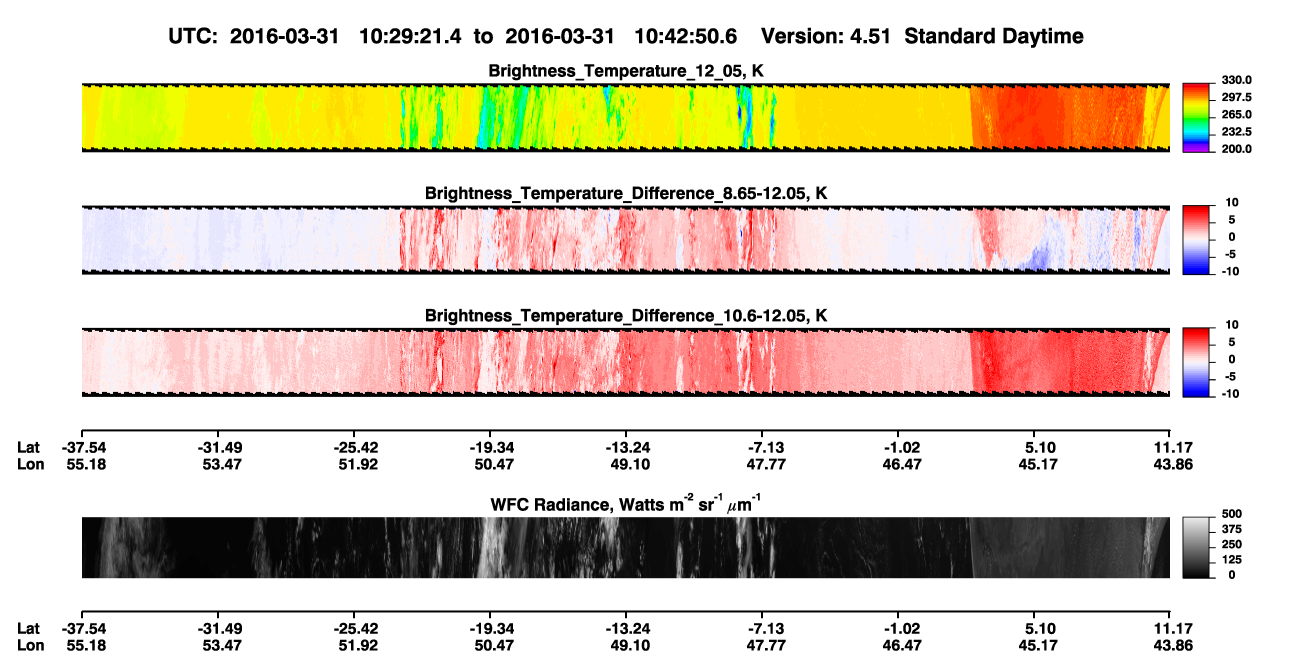The height and width of the screenshot is (667, 1300).
Task: Select the WFC Radiance grayscale image strip
Action: [x=625, y=547]
